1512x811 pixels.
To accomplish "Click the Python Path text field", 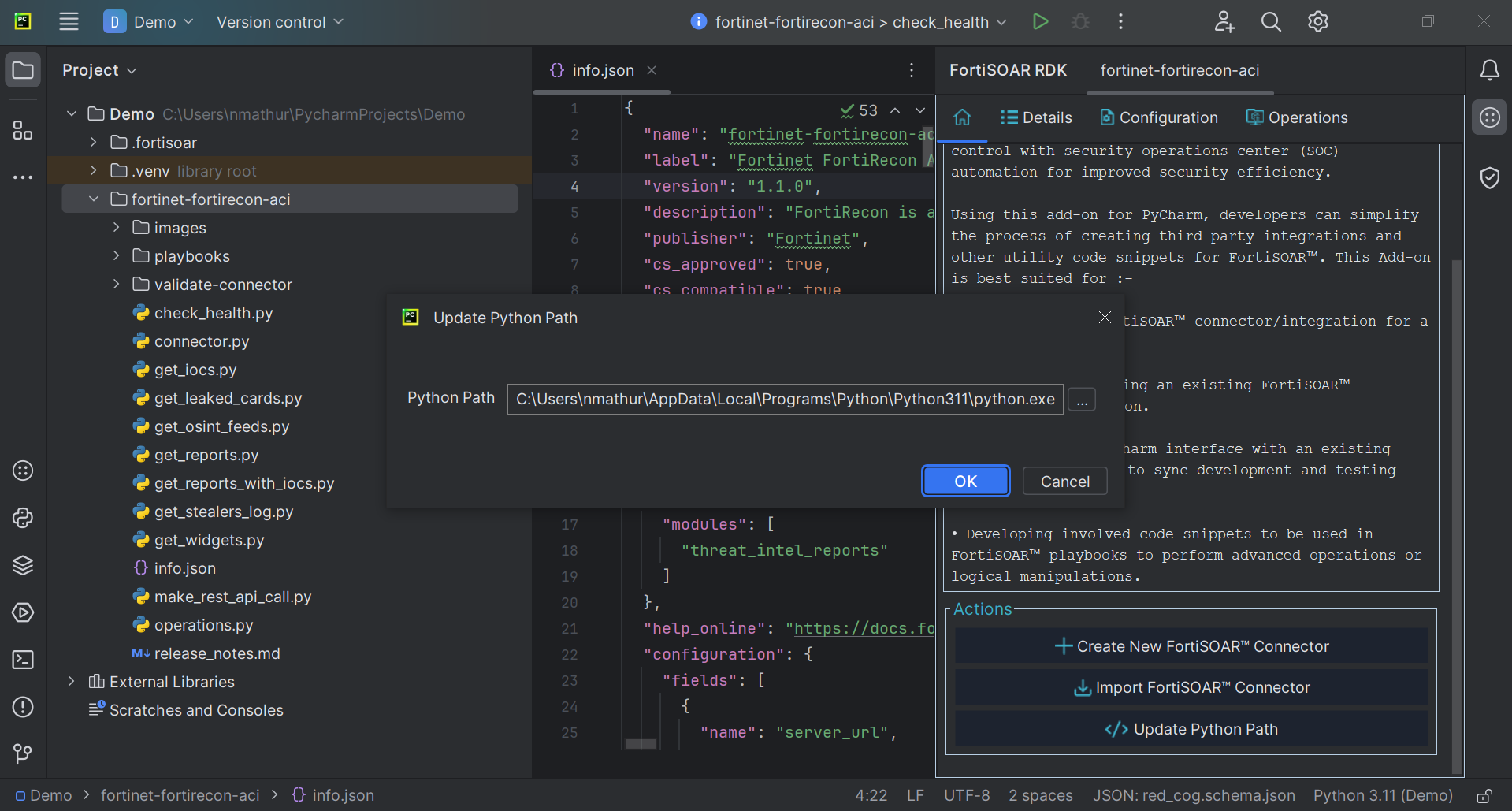I will (785, 400).
